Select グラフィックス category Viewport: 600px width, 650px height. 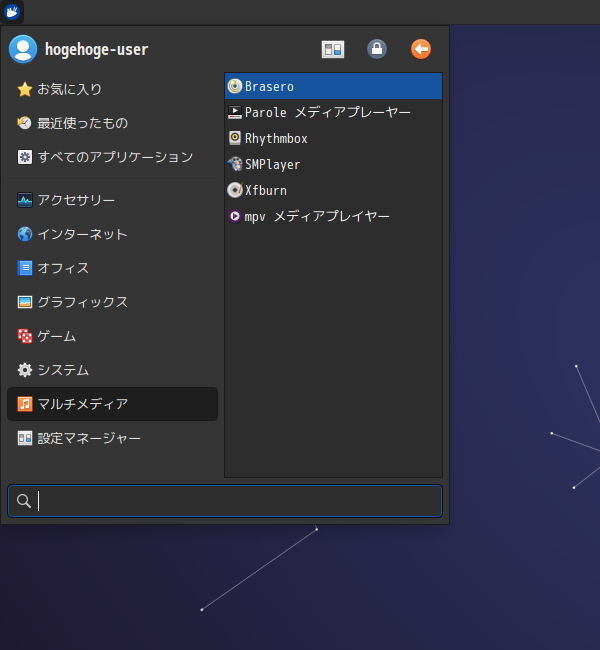[x=112, y=302]
